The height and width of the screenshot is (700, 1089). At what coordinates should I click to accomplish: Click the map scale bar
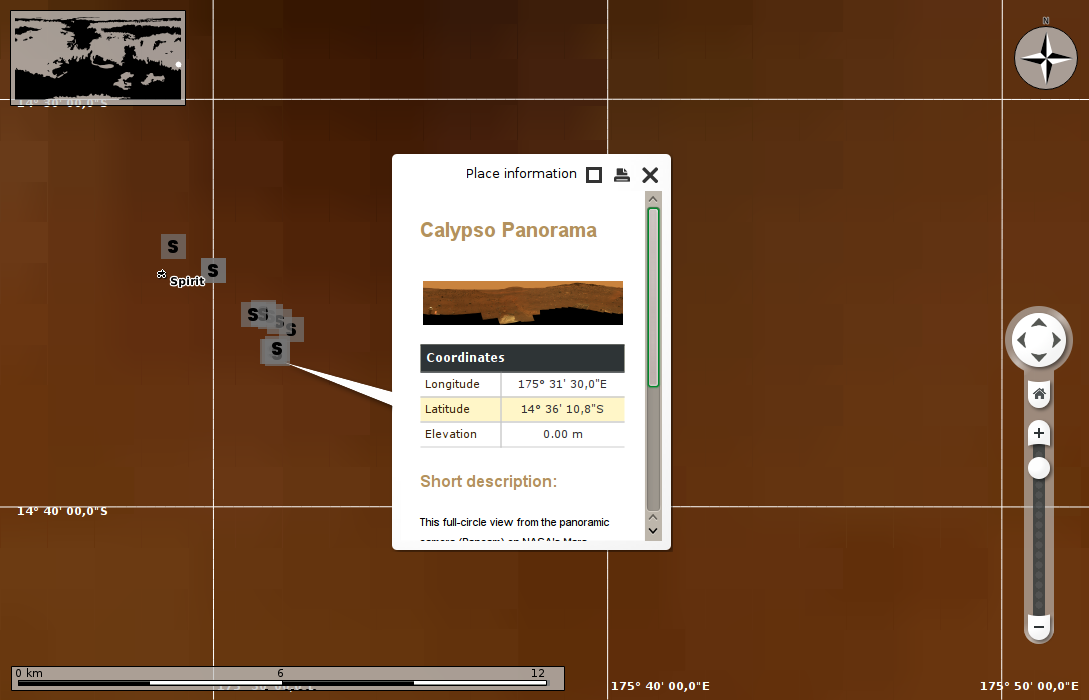[288, 678]
